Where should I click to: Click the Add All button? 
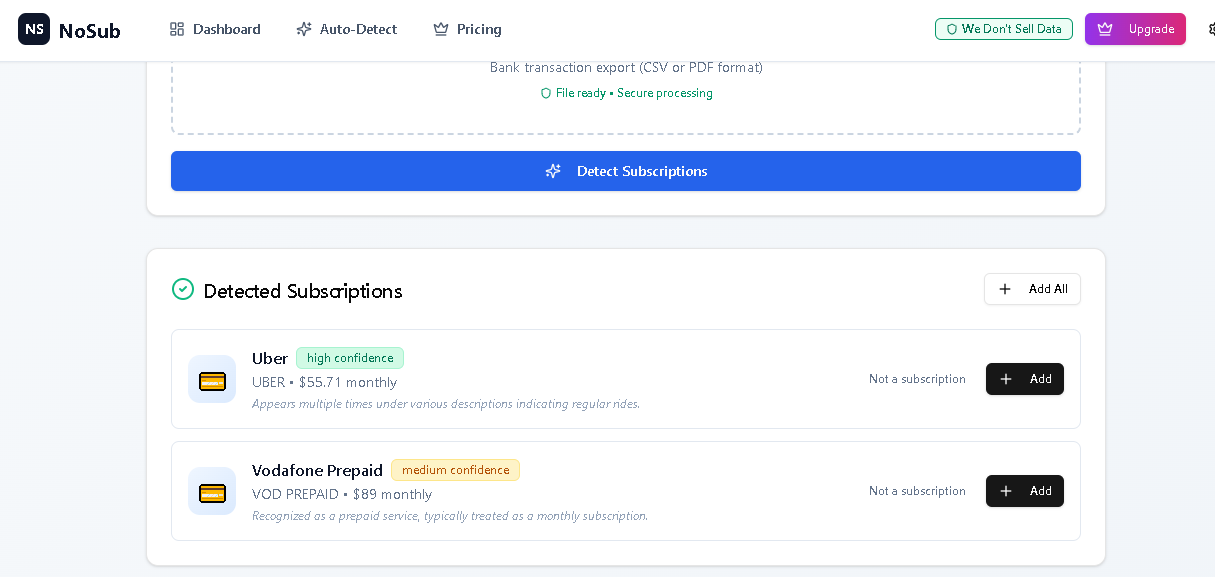tap(1032, 289)
